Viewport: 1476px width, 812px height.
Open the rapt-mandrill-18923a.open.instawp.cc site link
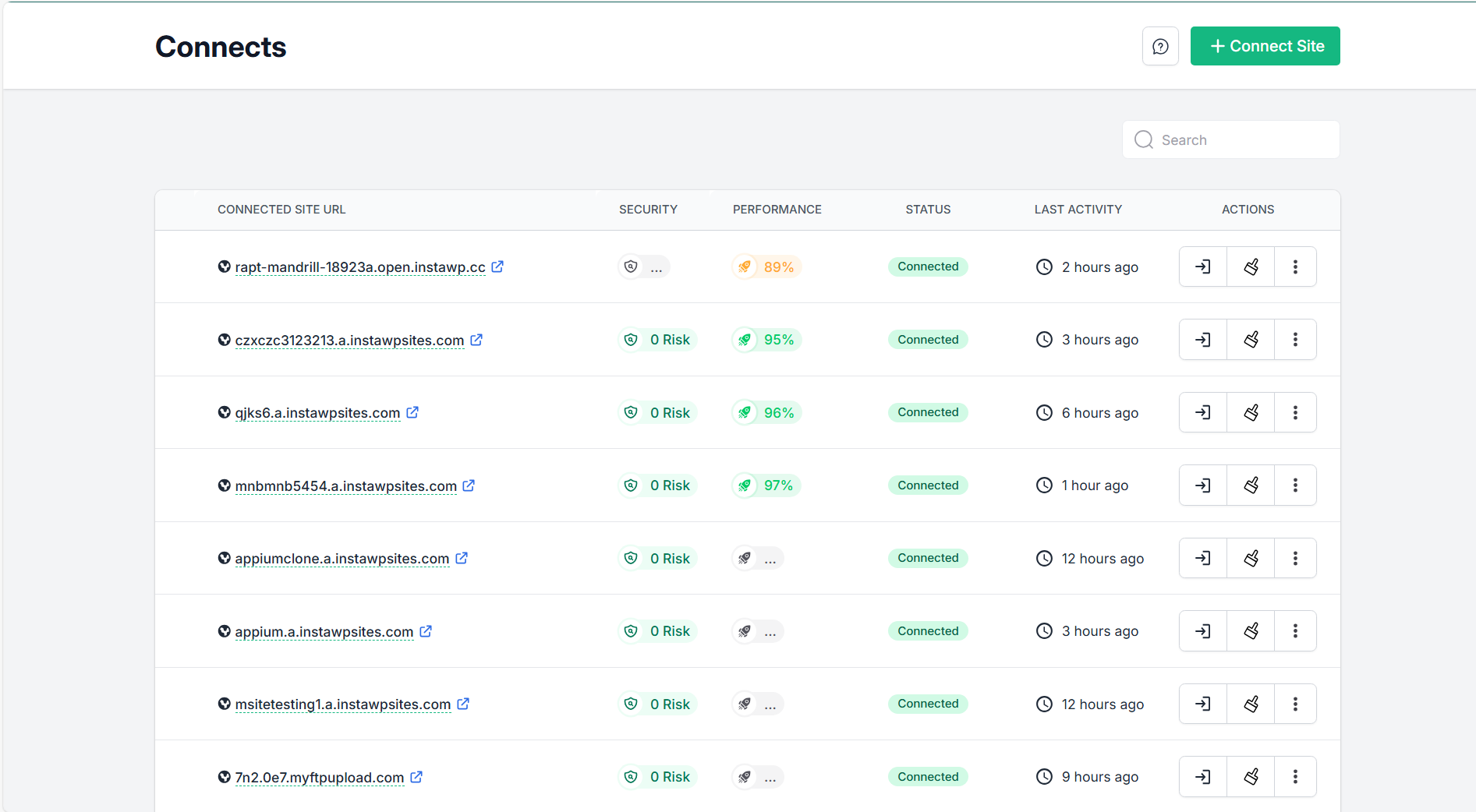[x=360, y=267]
